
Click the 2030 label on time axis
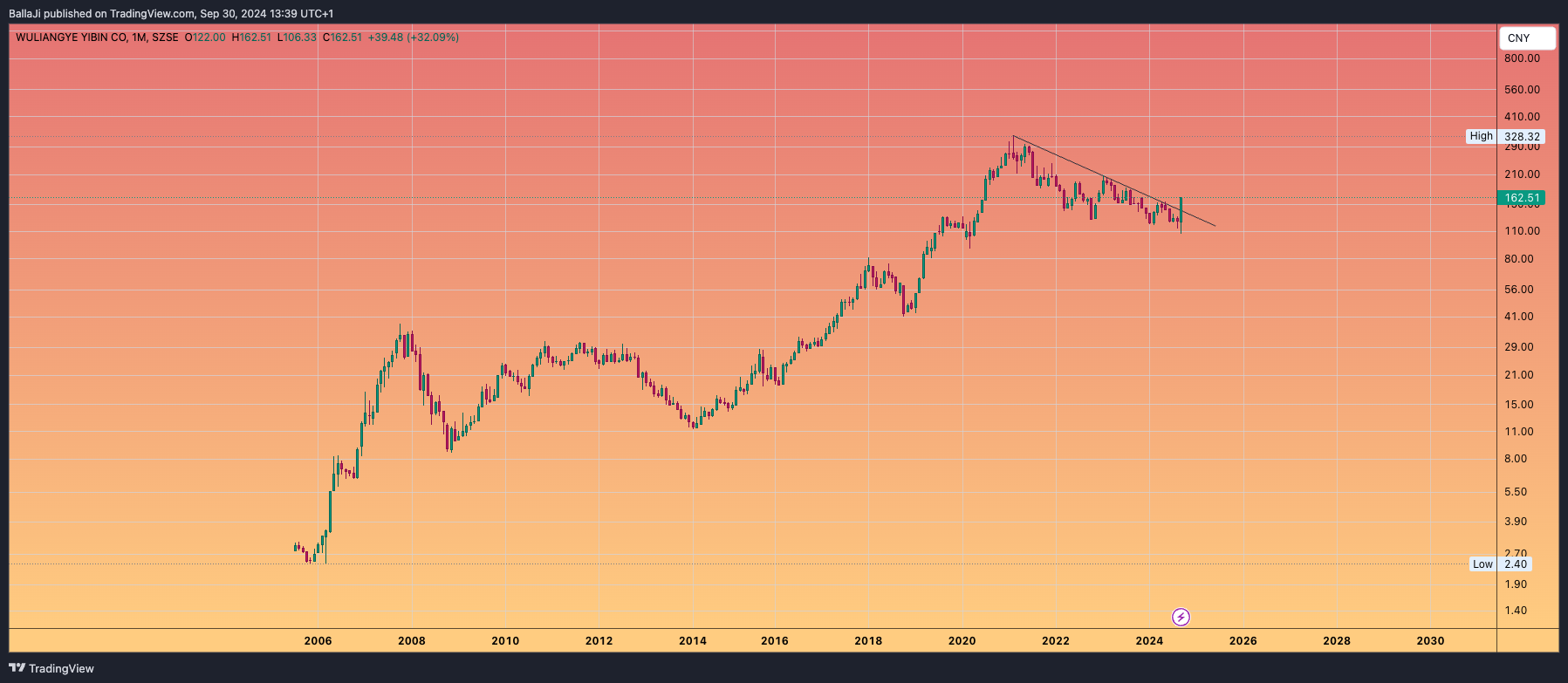[1430, 641]
